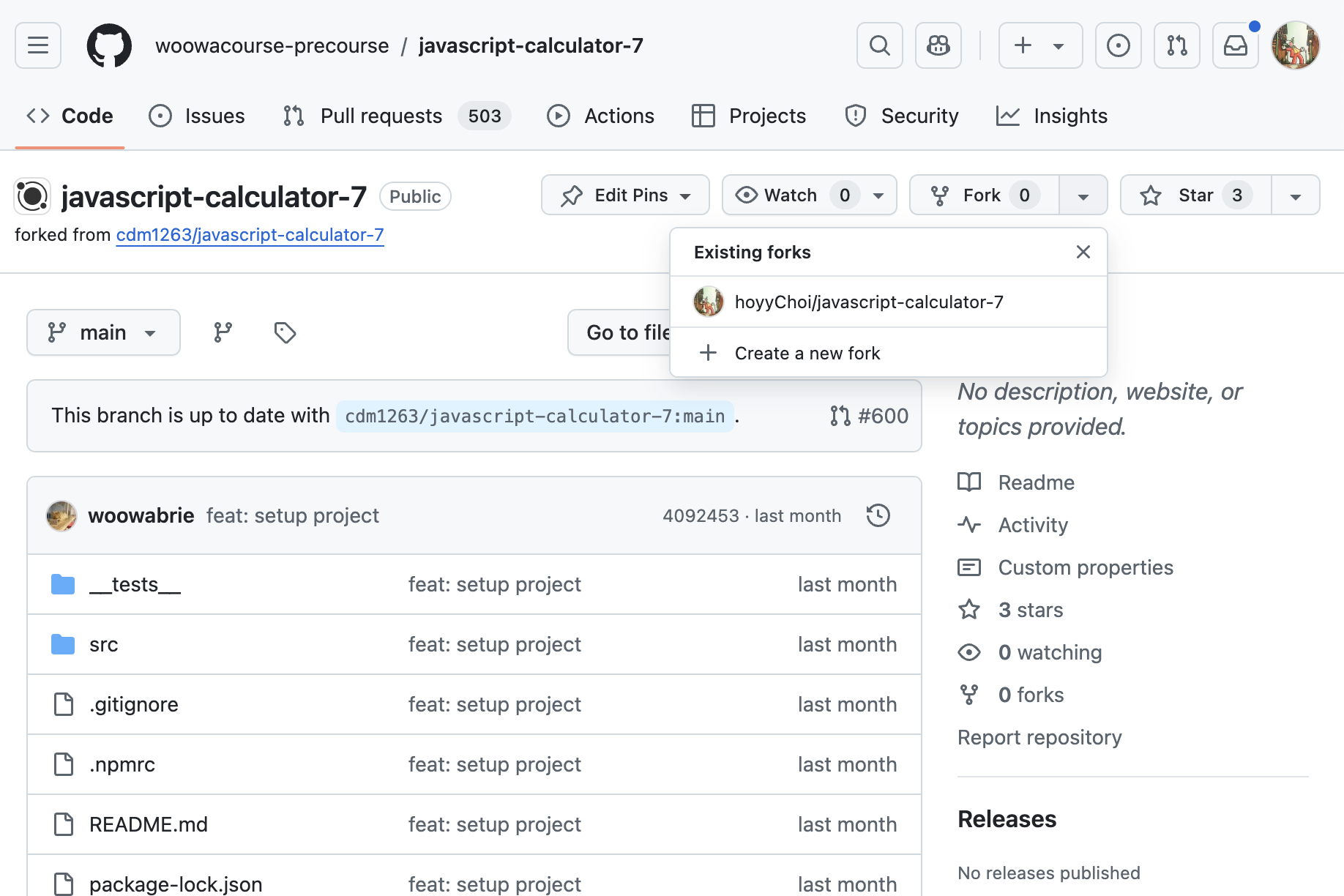Image resolution: width=1344 pixels, height=896 pixels.
Task: Open the feat: setup project latest commit
Action: 293,515
